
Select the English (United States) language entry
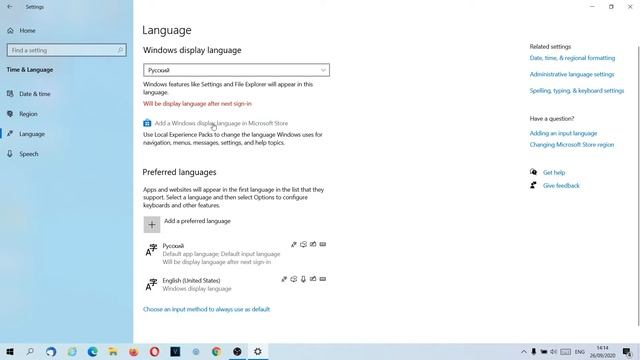(x=236, y=284)
